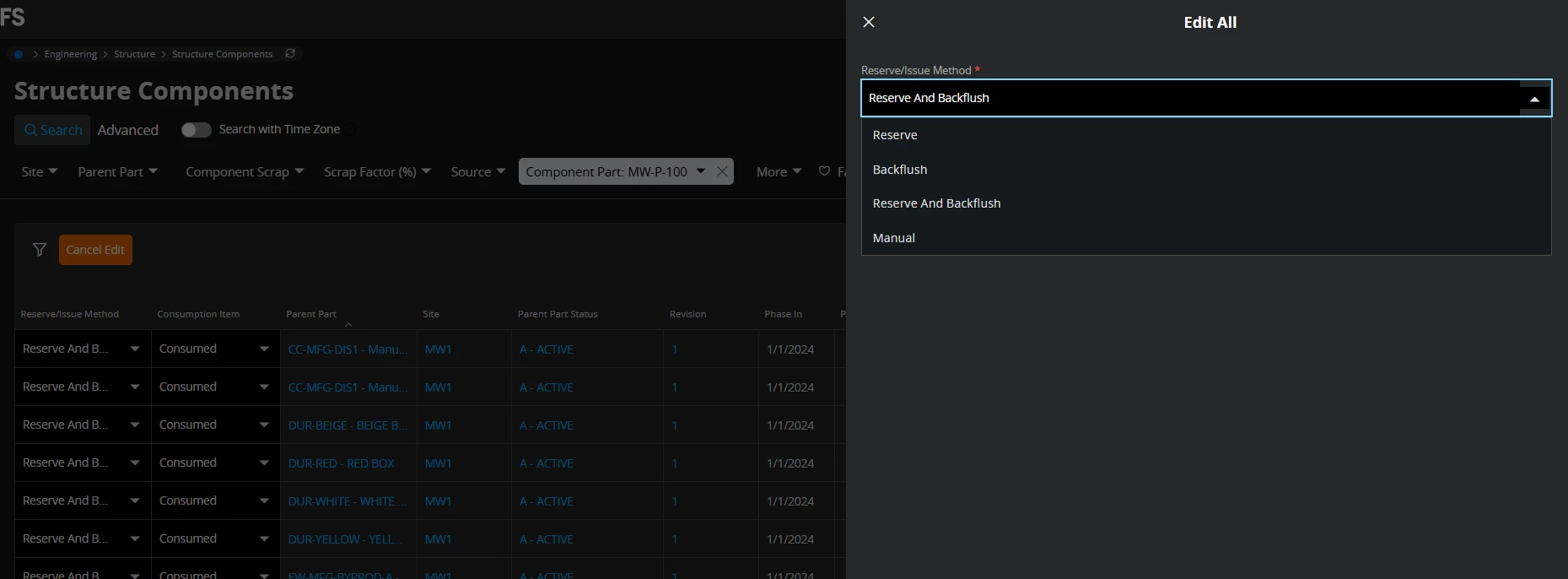Select Manual in the method list
The width and height of the screenshot is (1568, 579).
[1206, 238]
